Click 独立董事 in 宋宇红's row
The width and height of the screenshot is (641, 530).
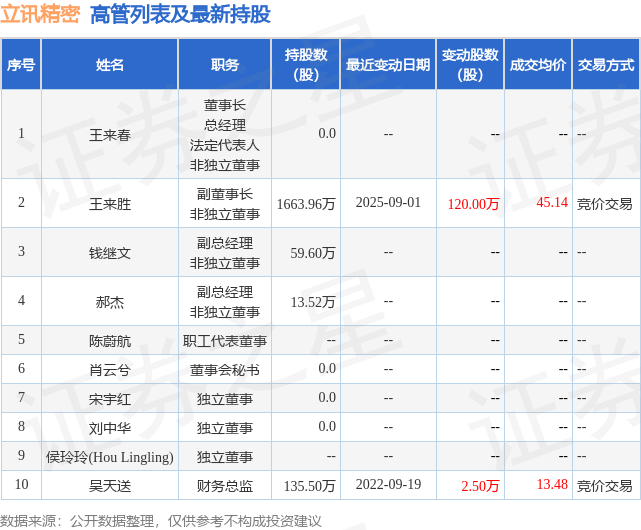[x=224, y=399]
